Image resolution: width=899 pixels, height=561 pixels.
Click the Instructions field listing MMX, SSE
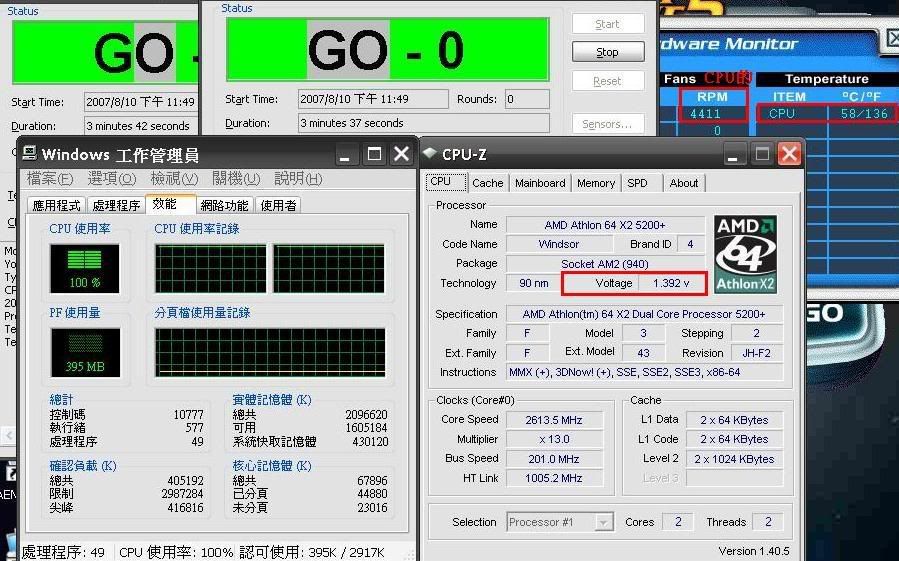[x=644, y=373]
